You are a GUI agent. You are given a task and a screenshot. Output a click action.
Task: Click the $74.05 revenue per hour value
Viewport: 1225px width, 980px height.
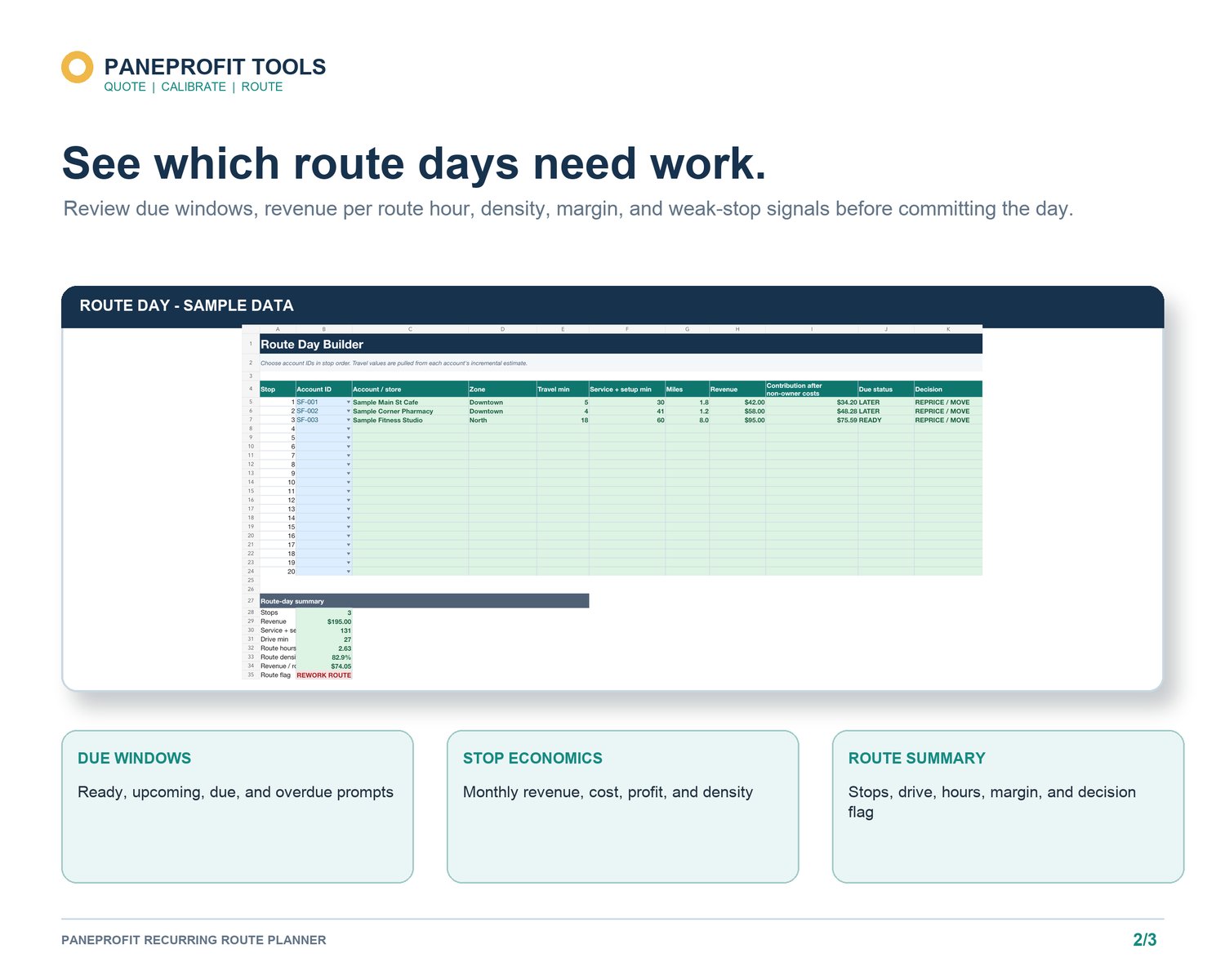(323, 666)
